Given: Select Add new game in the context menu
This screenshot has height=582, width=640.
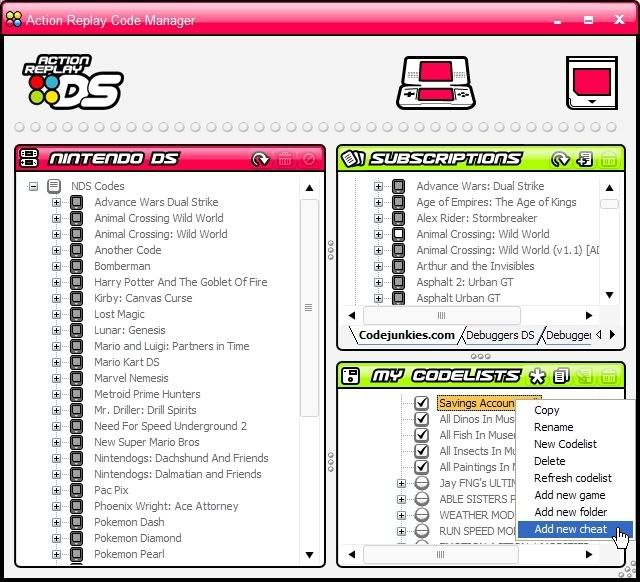Looking at the screenshot, I should (575, 495).
